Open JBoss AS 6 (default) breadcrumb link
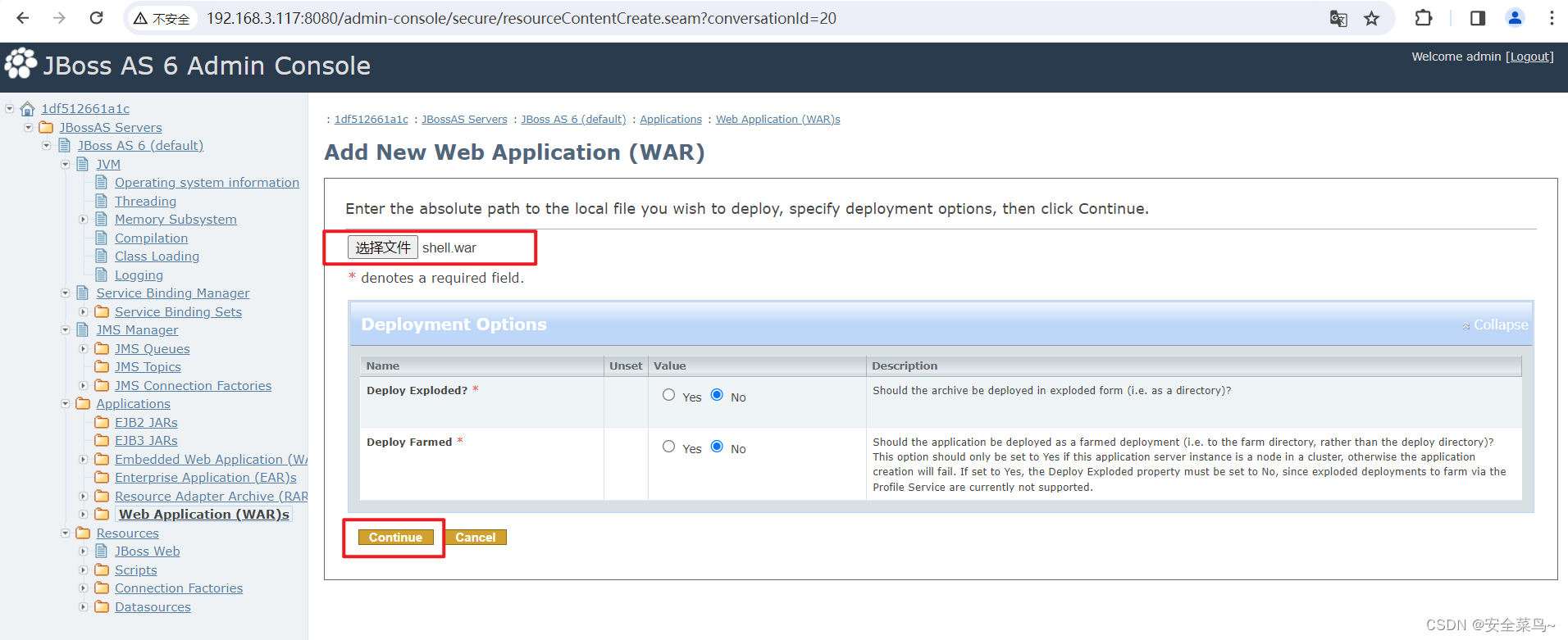Viewport: 1568px width, 640px height. tap(573, 119)
